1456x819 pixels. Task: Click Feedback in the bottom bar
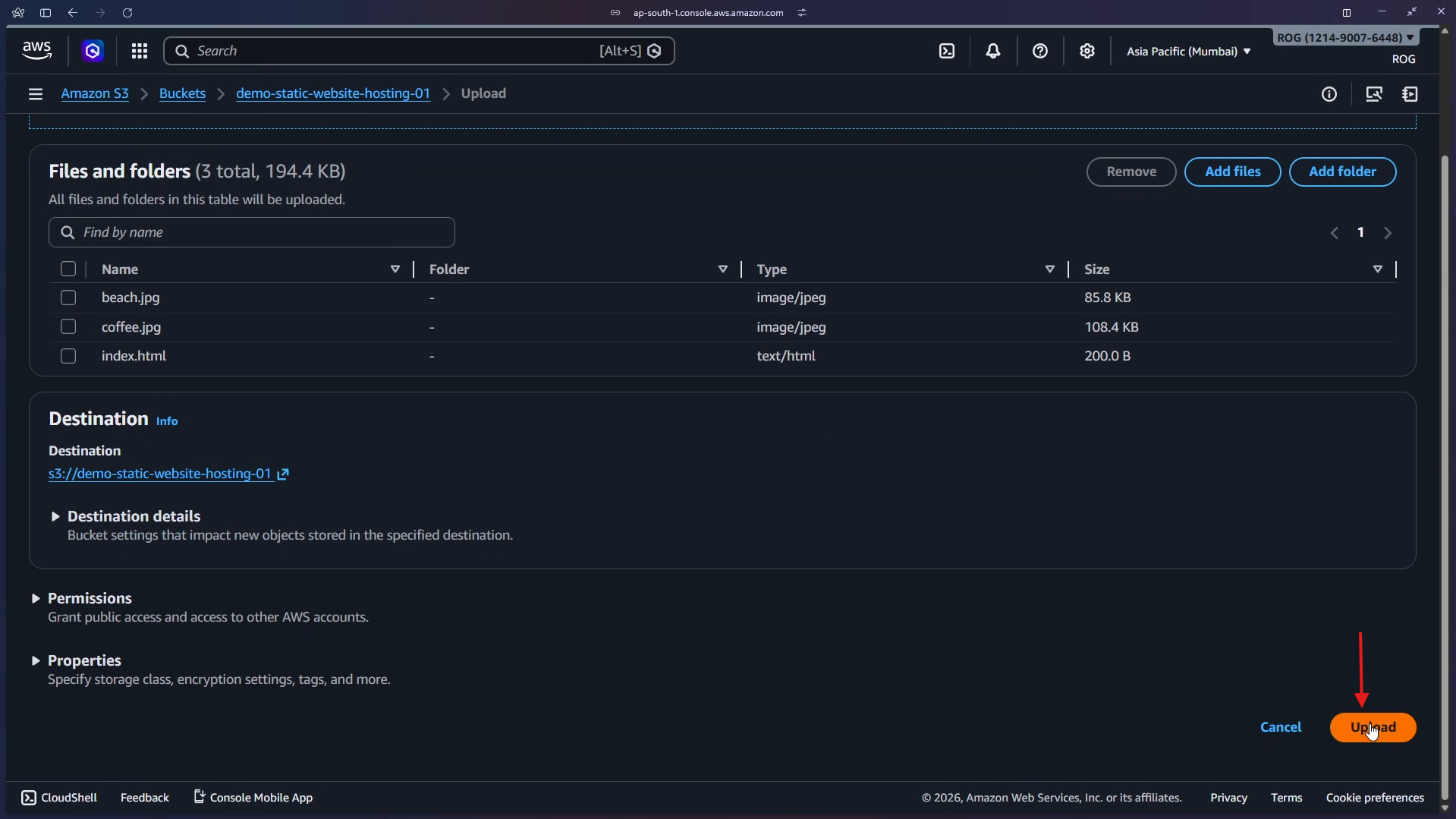pos(144,797)
